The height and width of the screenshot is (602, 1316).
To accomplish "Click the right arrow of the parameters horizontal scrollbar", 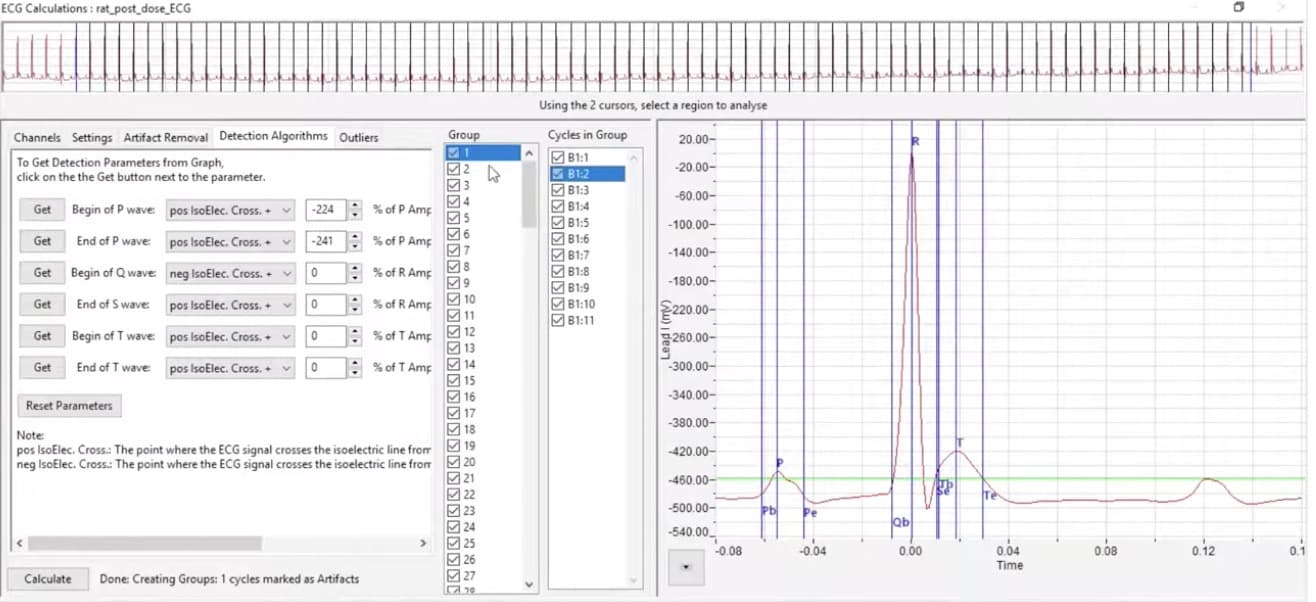I will 423,543.
